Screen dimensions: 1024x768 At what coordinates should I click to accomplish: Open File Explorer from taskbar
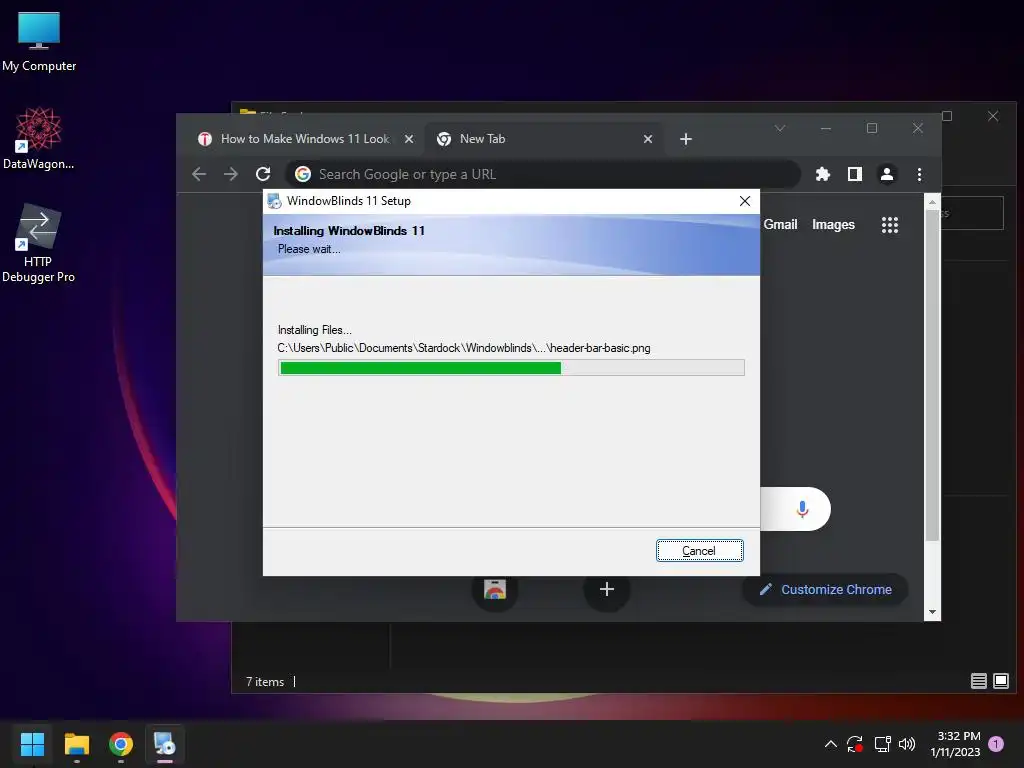point(76,744)
